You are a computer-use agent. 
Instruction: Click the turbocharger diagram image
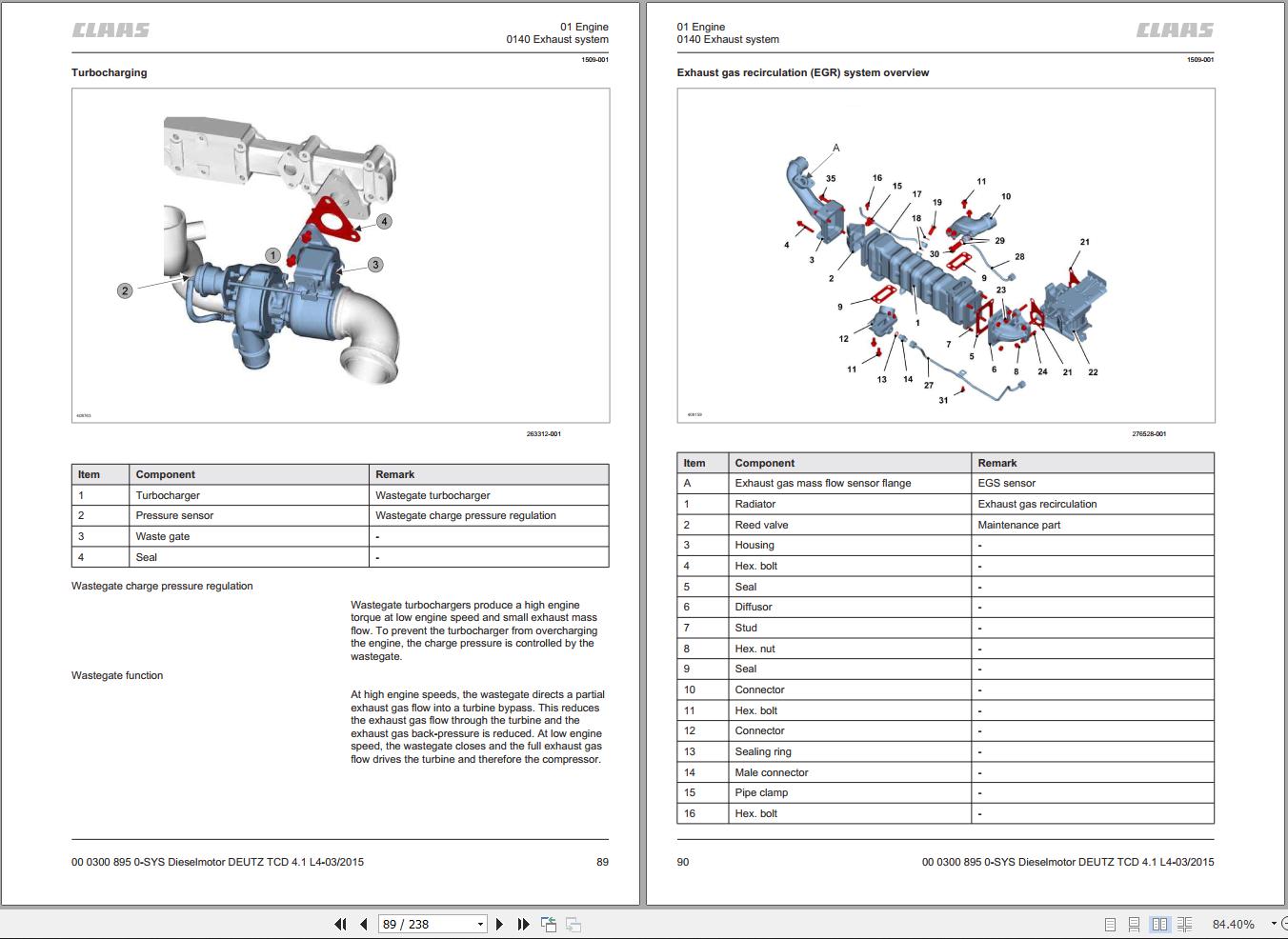coord(340,255)
